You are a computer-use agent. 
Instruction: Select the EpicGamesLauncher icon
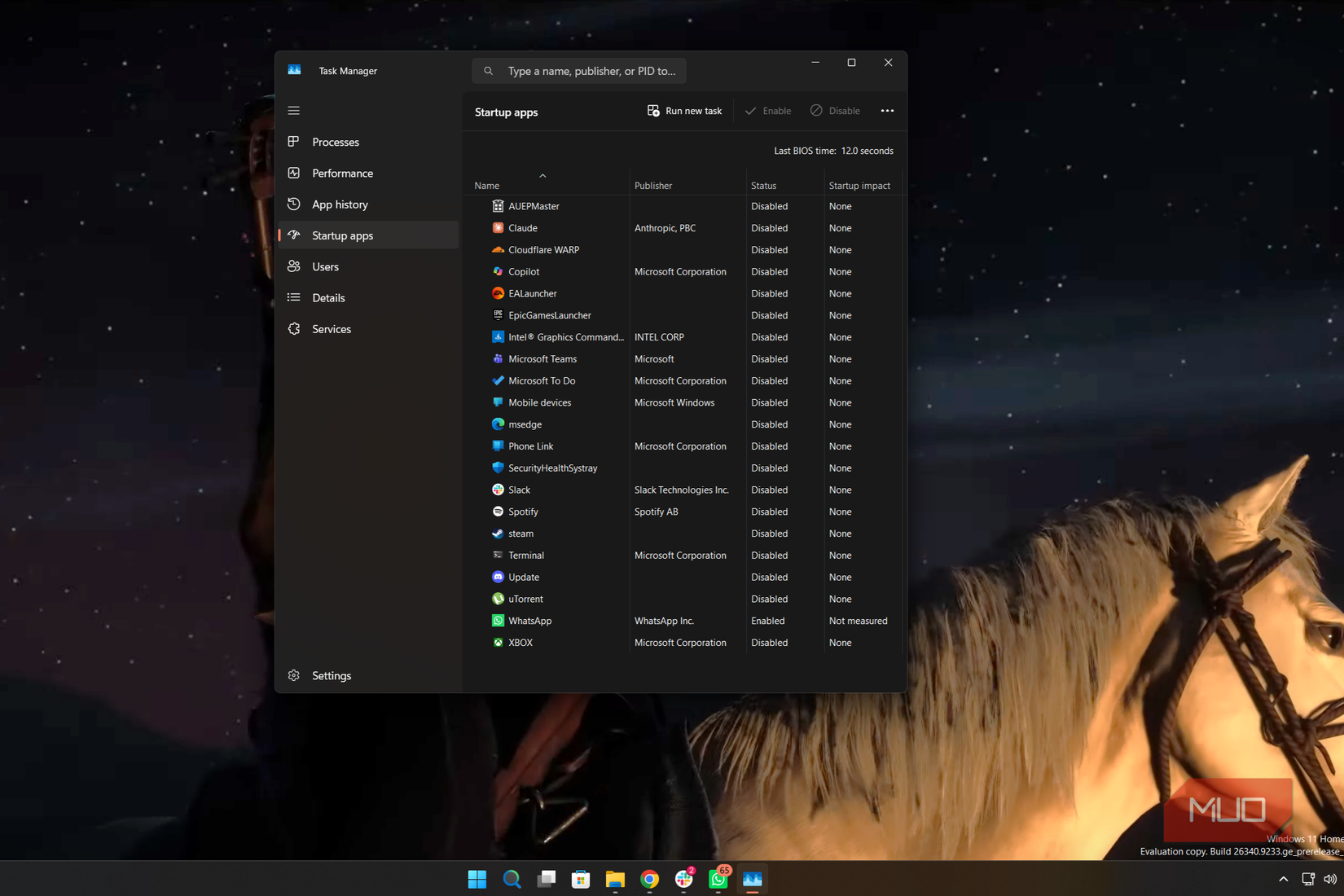click(x=498, y=315)
